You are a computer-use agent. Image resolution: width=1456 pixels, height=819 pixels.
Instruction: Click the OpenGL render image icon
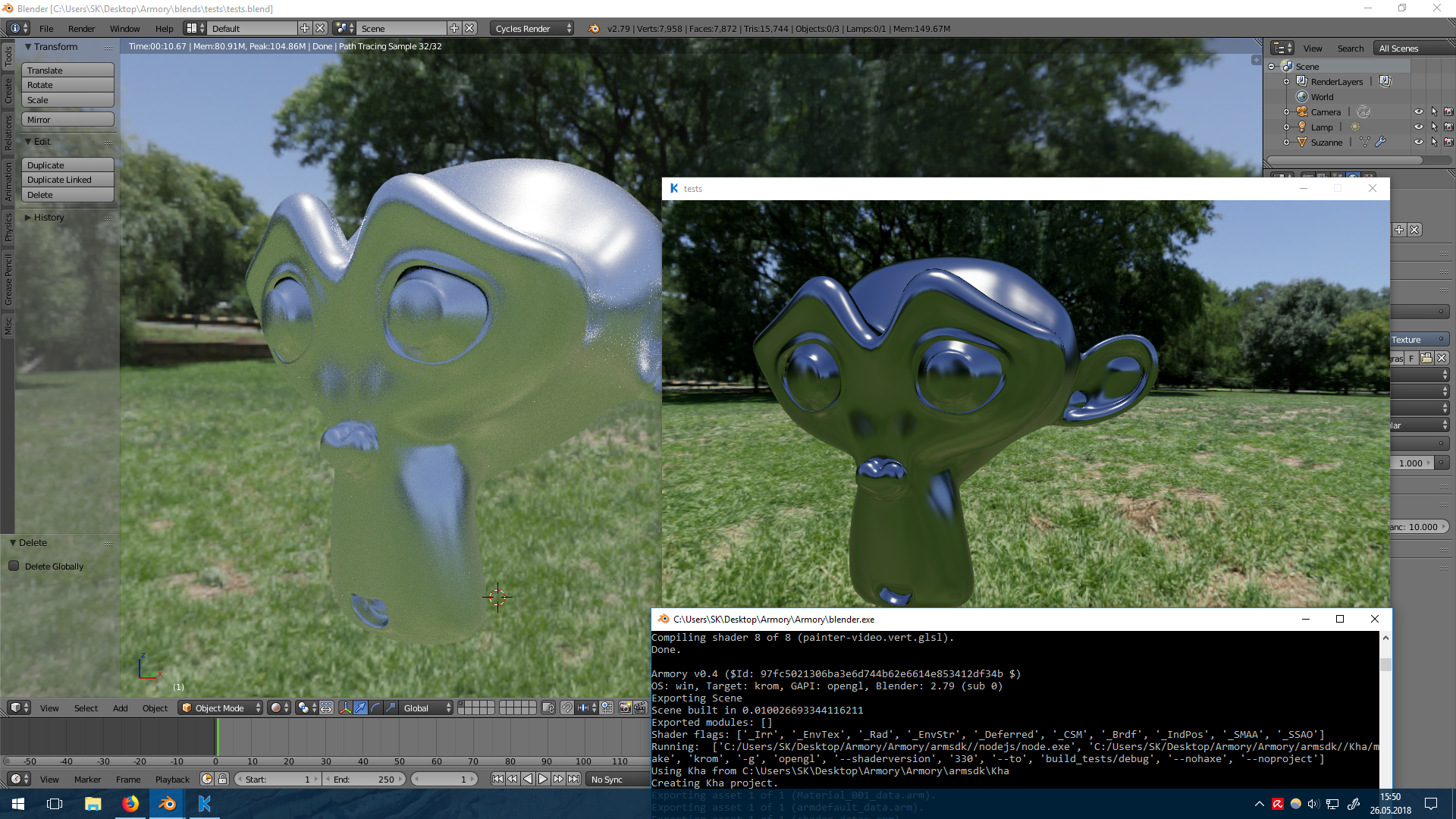[x=625, y=708]
